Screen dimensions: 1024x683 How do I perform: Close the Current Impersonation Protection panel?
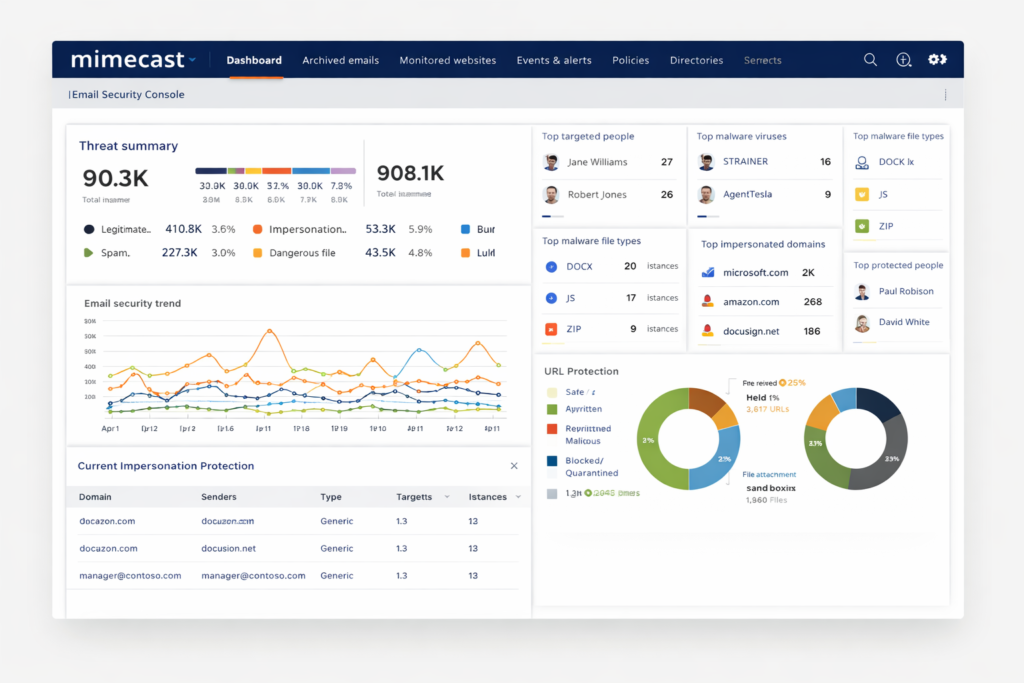[x=514, y=466]
